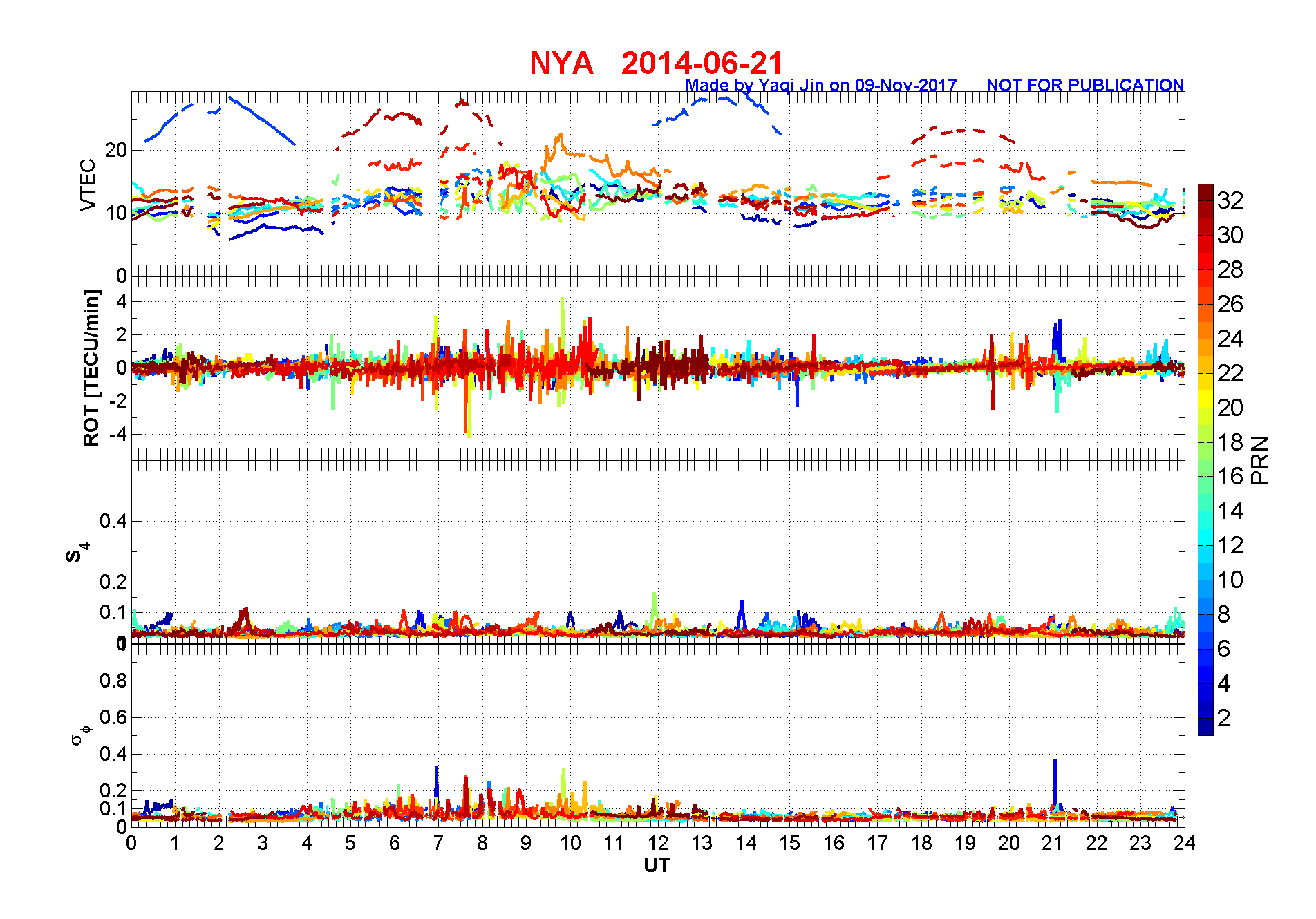Select PRN colorbar tick label "12"
The image size is (1316, 919).
1230,545
